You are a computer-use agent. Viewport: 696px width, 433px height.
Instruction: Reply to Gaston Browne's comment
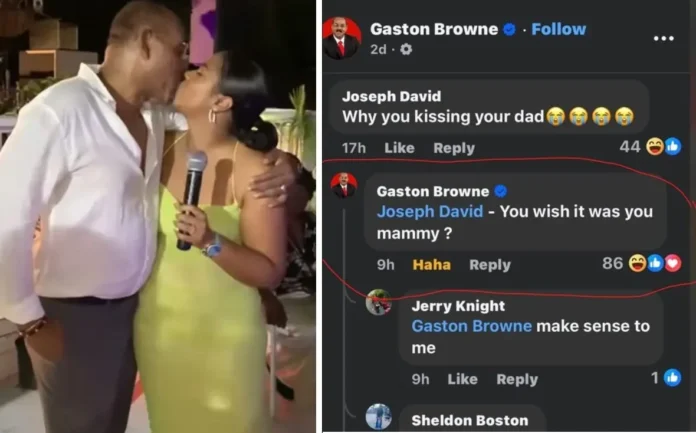490,265
